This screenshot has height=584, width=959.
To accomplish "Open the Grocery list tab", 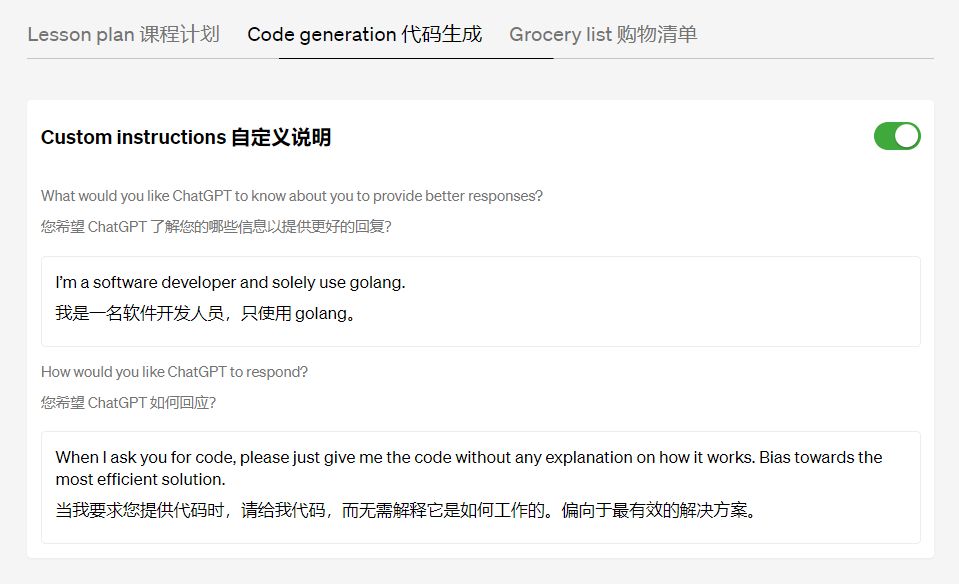I will tap(603, 34).
